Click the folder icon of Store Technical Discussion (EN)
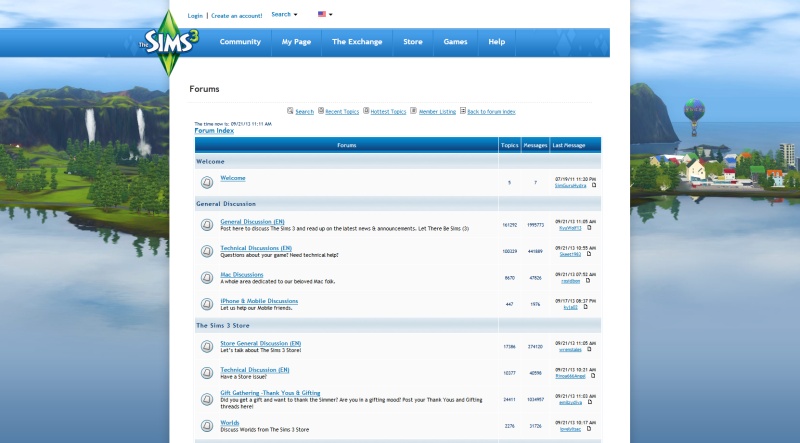Screen dimensions: 800x443 click(207, 373)
